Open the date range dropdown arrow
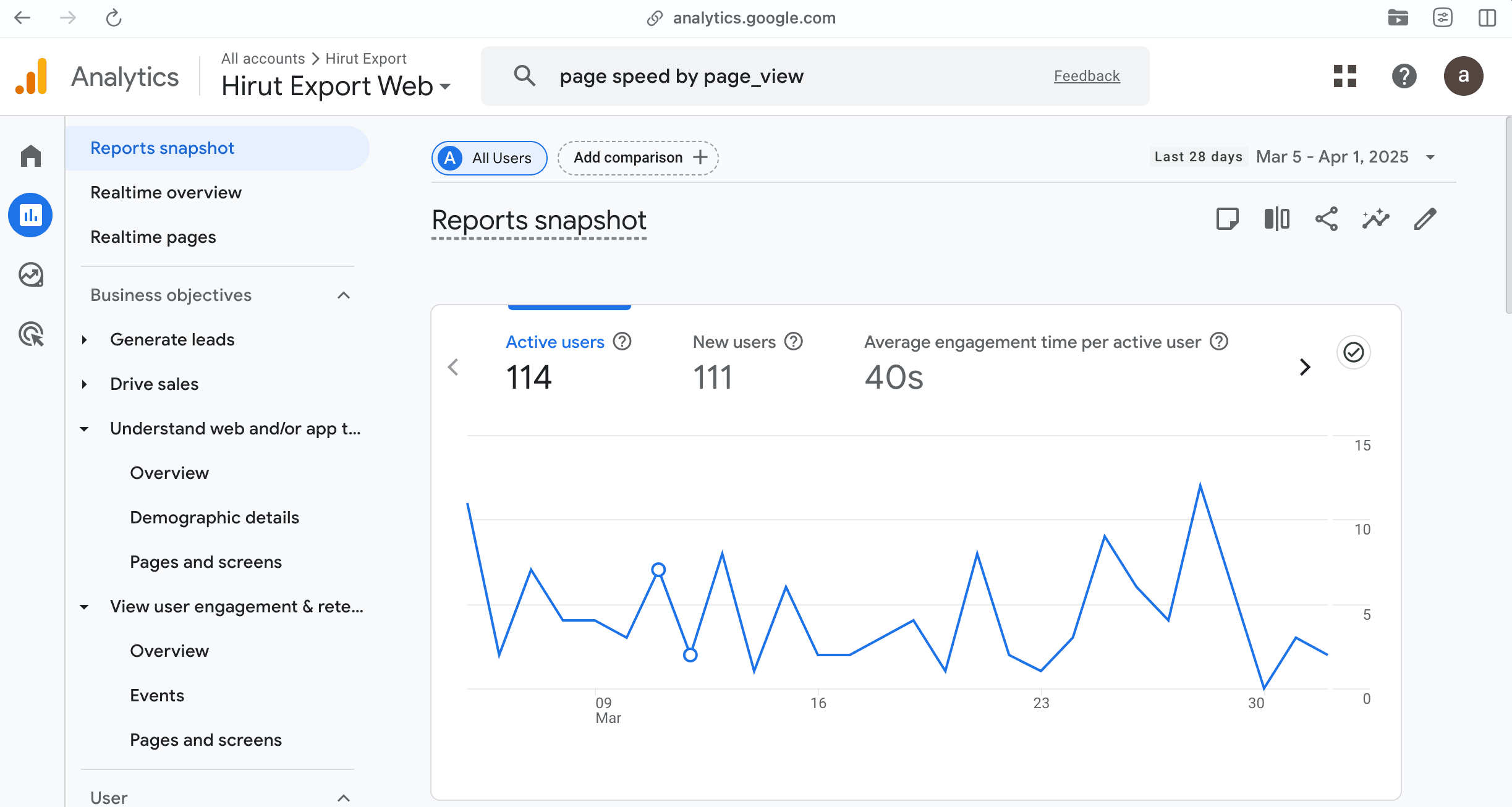This screenshot has height=807, width=1512. pyautogui.click(x=1430, y=157)
